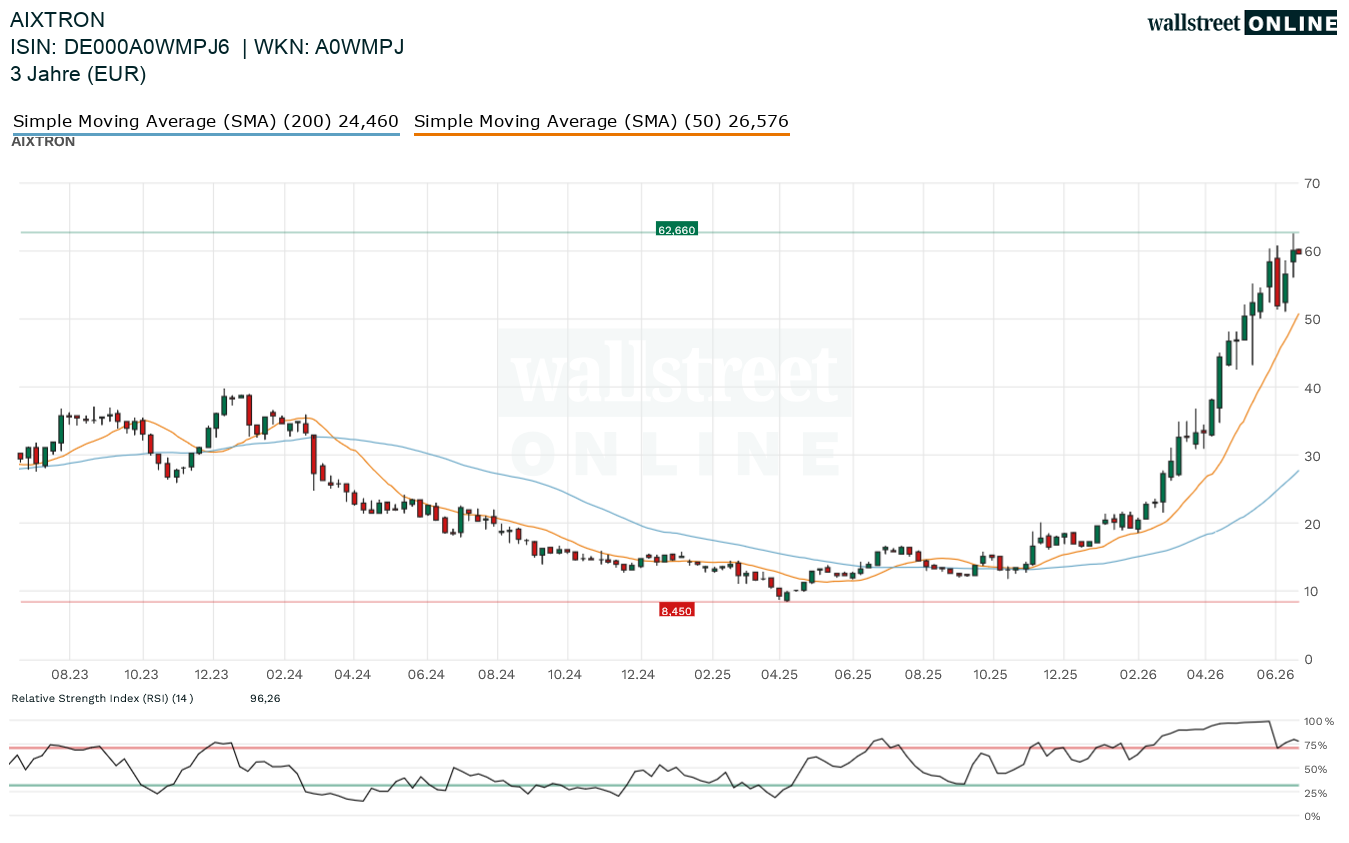Click the 04.25 date axis label
The width and height of the screenshot is (1349, 843).
coord(780,675)
